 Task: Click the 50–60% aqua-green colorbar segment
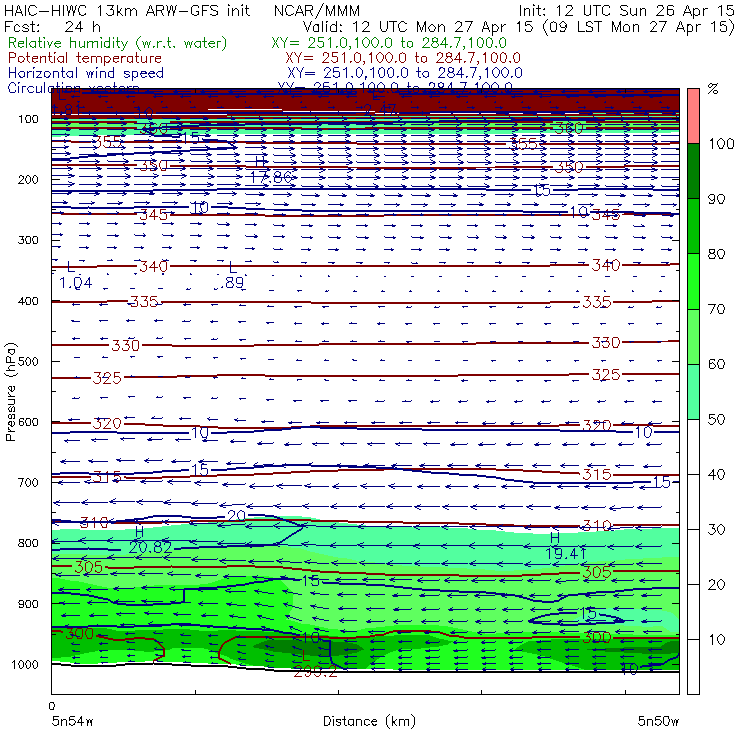(693, 392)
